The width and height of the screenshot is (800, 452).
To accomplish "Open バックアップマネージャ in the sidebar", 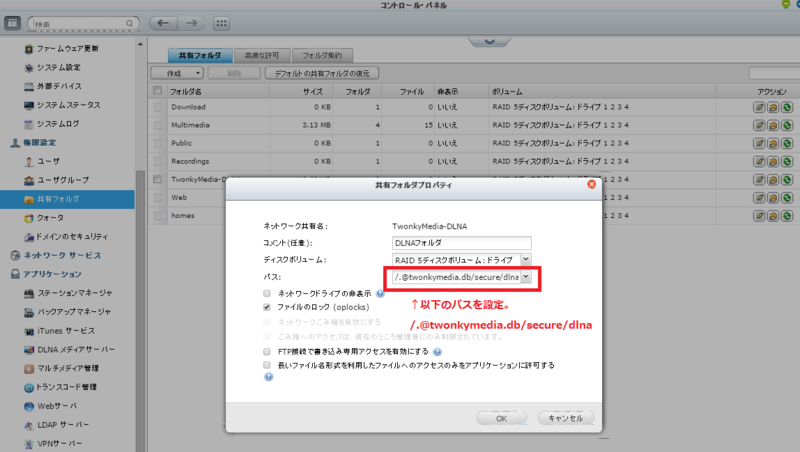I will (x=67, y=312).
